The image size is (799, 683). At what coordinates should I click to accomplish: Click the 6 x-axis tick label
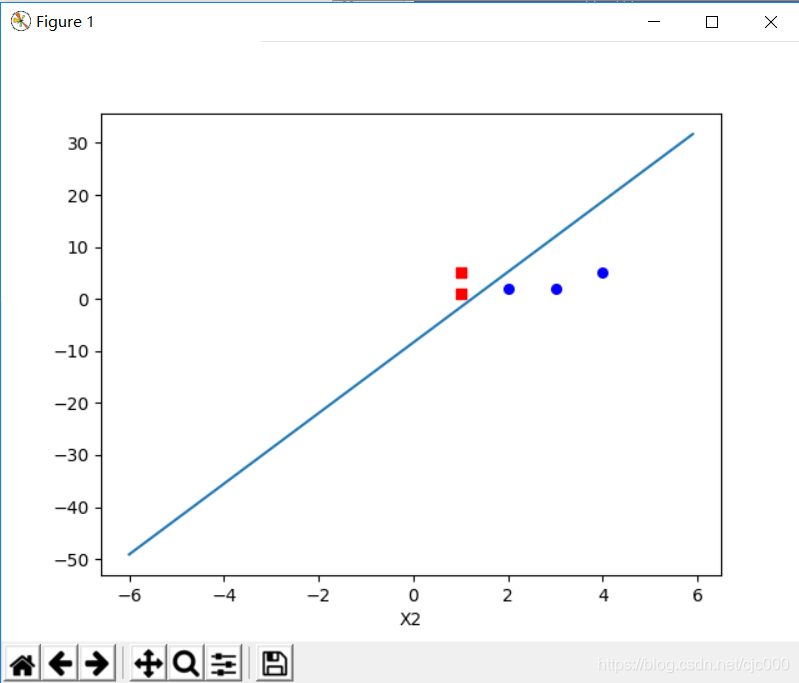(698, 595)
